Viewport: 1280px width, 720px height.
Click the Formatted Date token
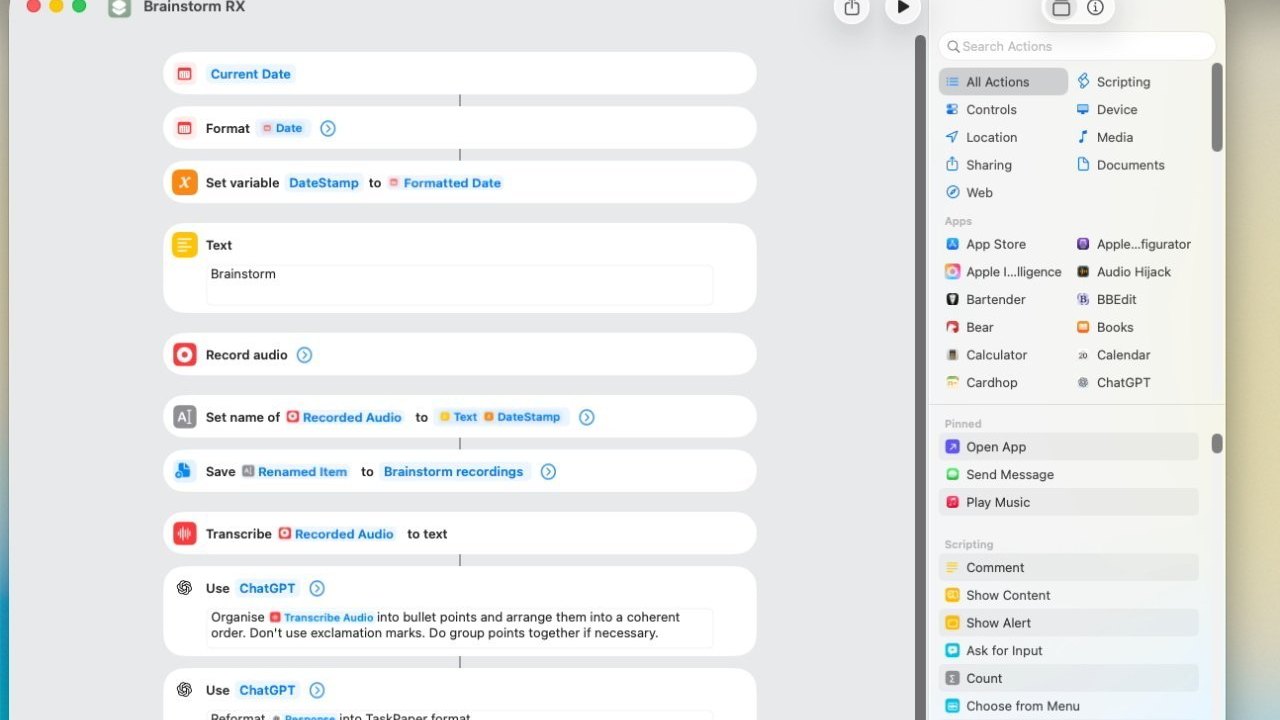pyautogui.click(x=445, y=183)
